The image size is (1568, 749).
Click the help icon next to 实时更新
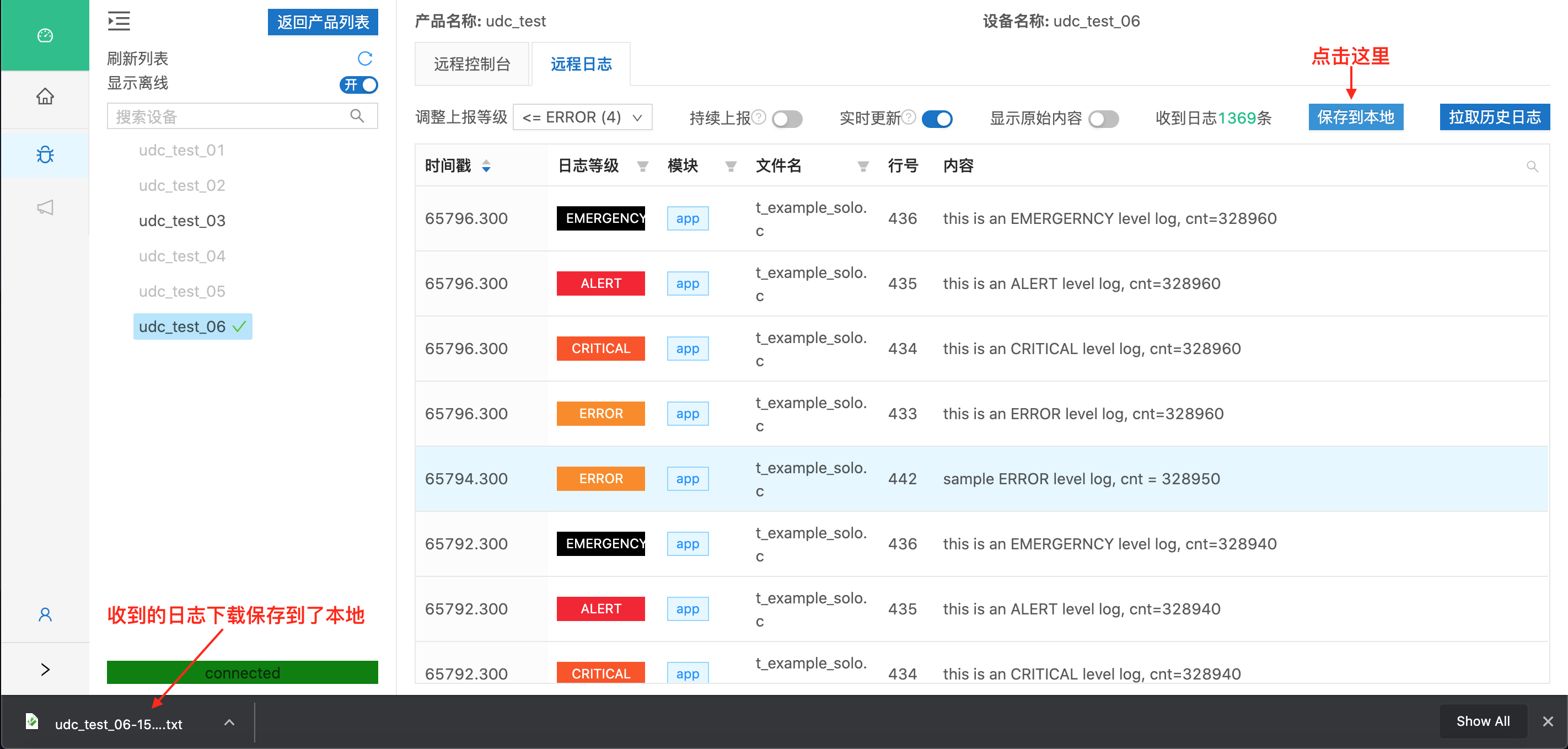908,116
